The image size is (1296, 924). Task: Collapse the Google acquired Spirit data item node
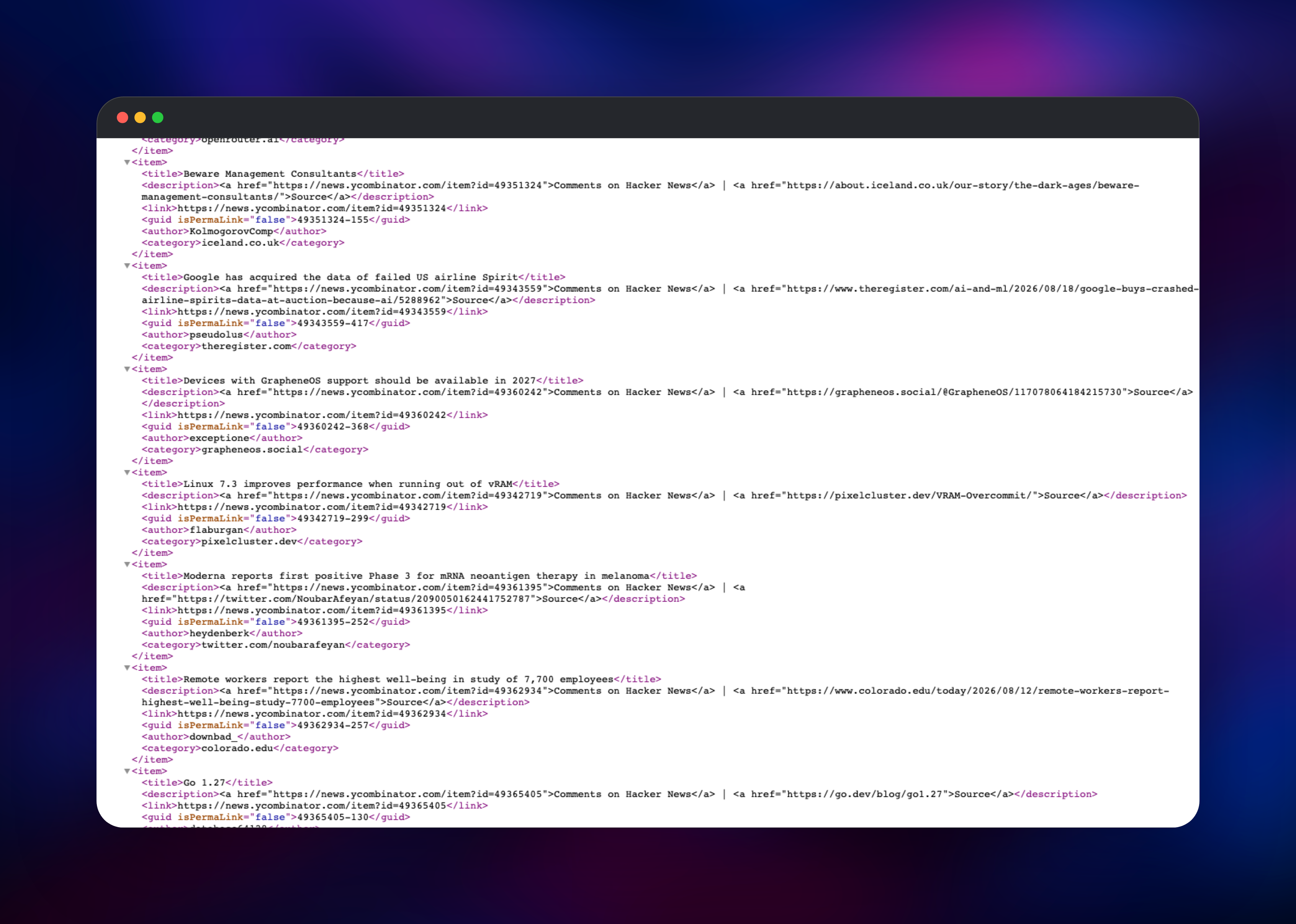tap(127, 266)
